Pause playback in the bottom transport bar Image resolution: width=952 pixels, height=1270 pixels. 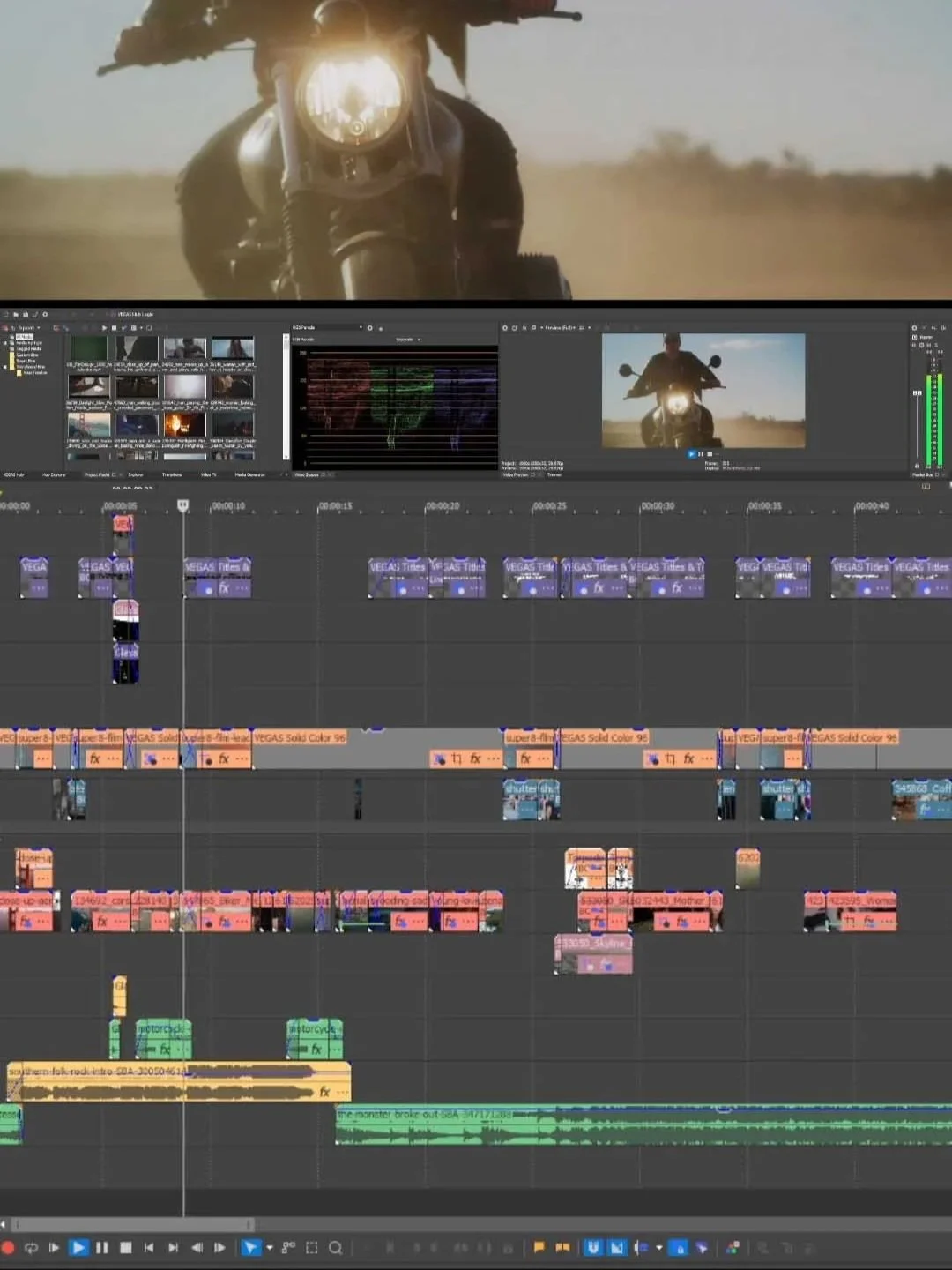pos(101,1248)
